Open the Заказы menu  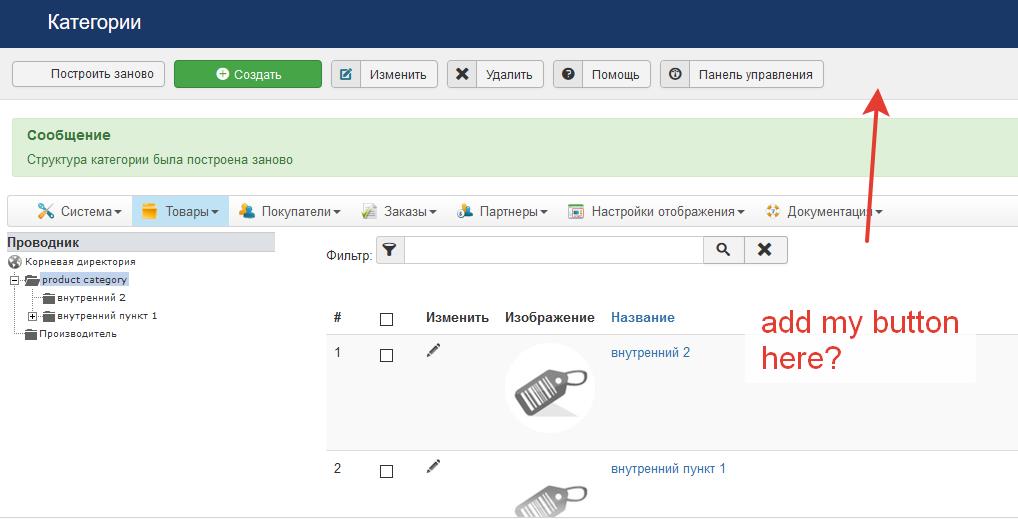click(x=399, y=211)
